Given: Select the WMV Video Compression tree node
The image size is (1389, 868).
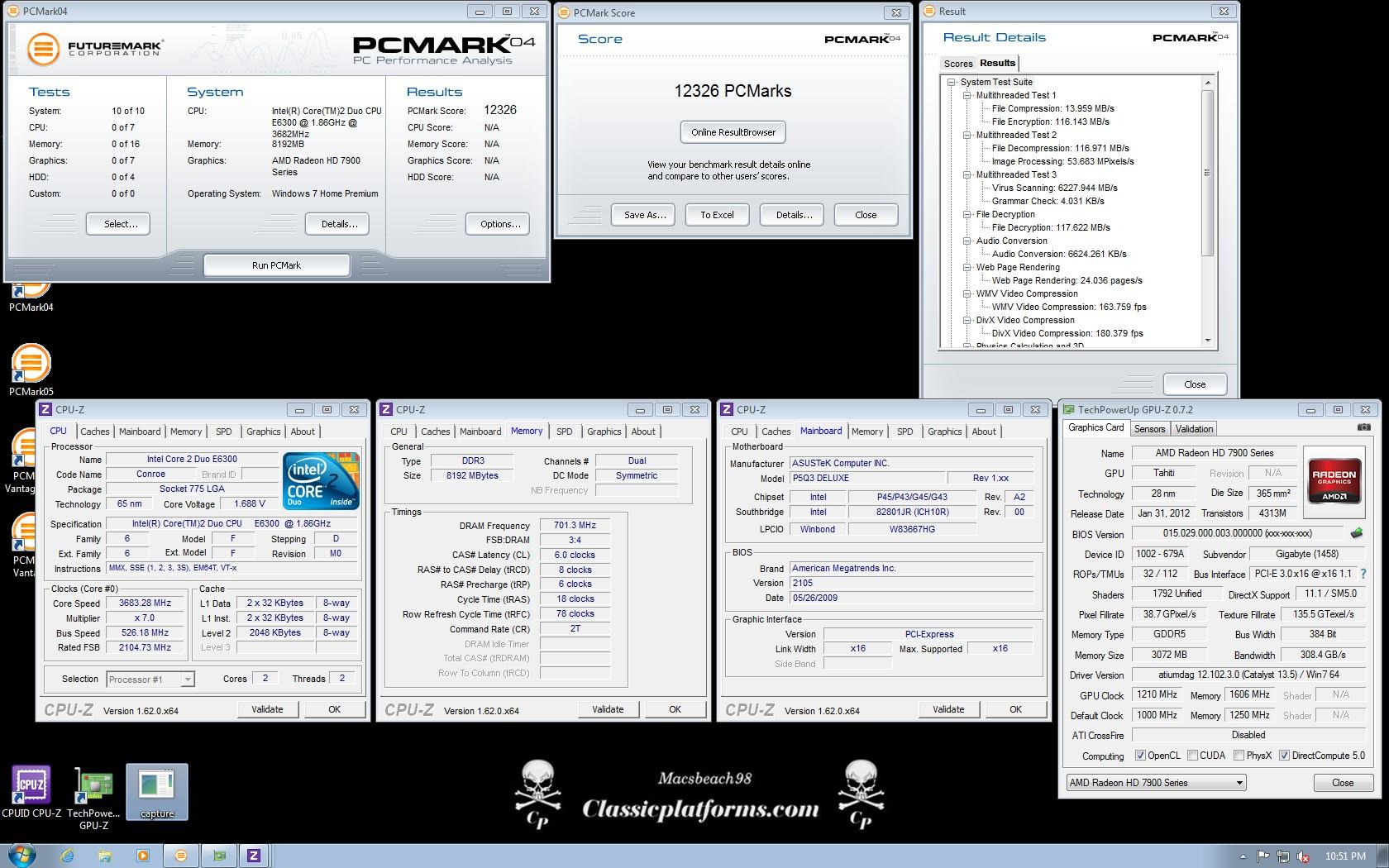Looking at the screenshot, I should (x=1027, y=293).
